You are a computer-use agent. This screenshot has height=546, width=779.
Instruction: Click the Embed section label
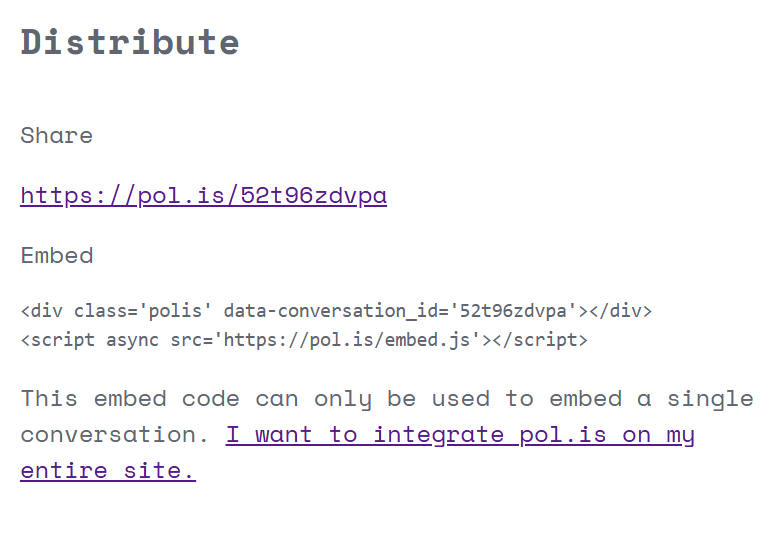pyautogui.click(x=57, y=256)
